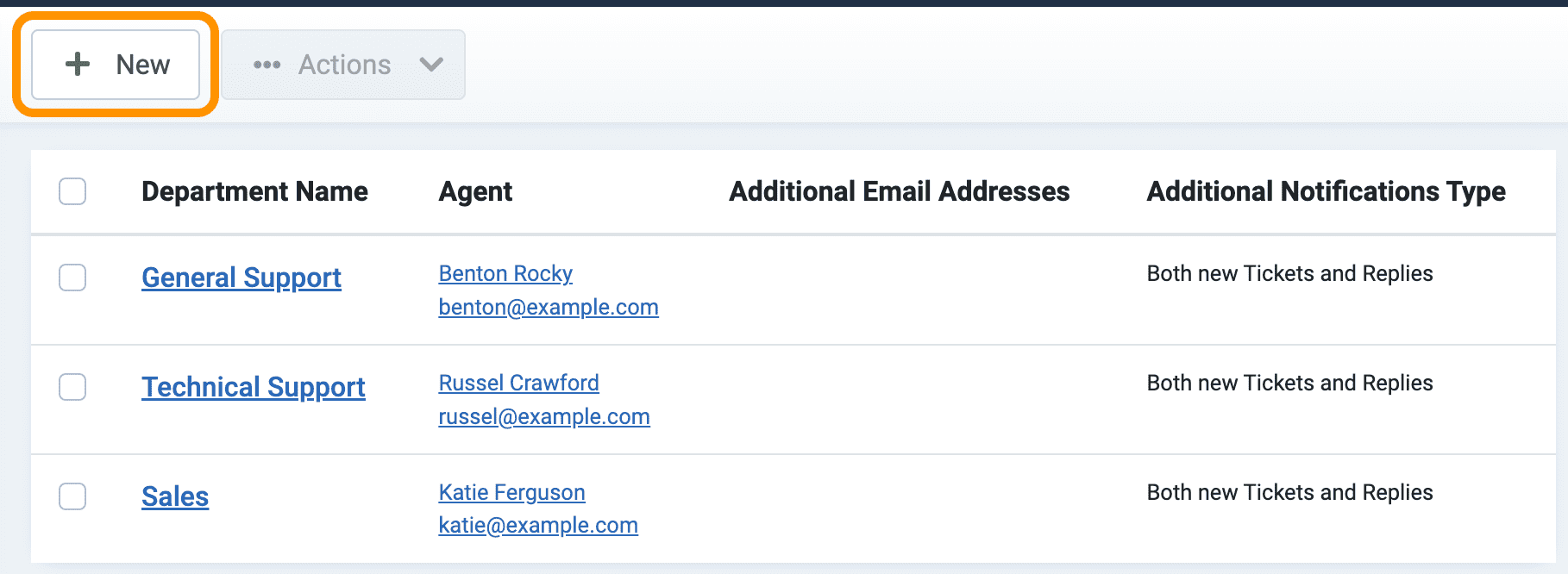This screenshot has width=1568, height=574.
Task: View agent Katie Ferguson
Action: 511,492
